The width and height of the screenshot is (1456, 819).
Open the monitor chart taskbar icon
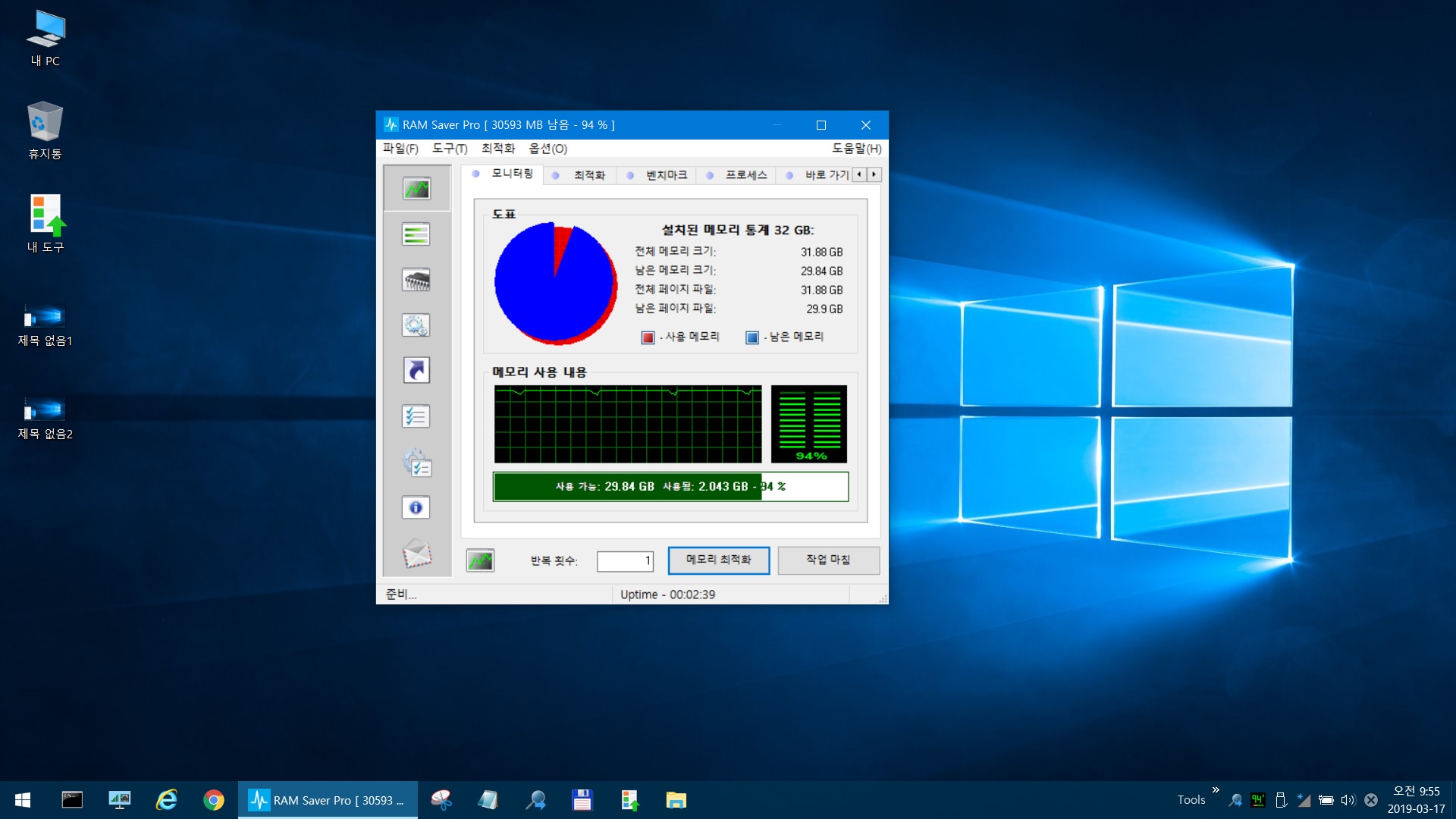[x=119, y=800]
